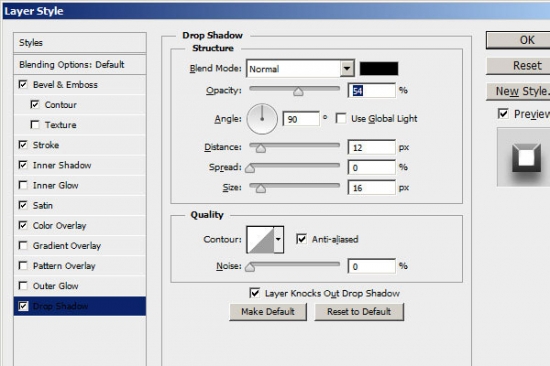Enable the Inner Glow checkbox

click(x=23, y=185)
